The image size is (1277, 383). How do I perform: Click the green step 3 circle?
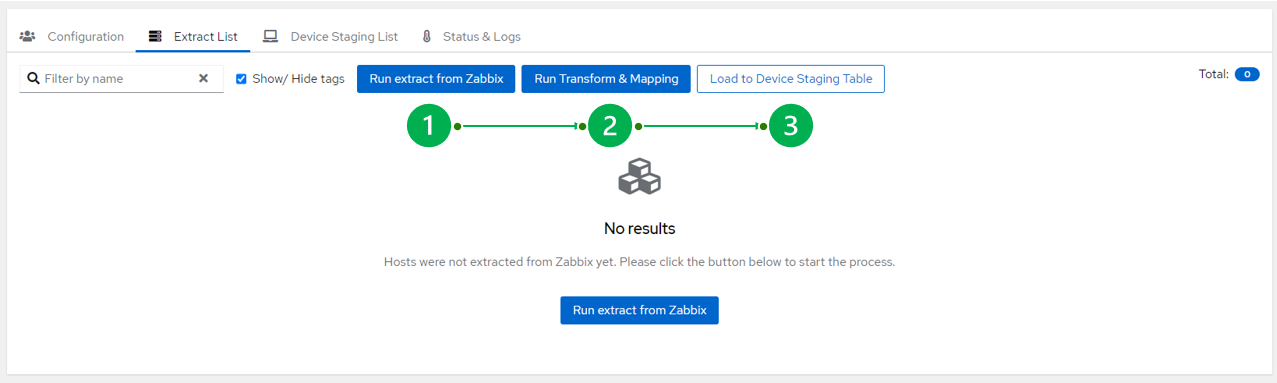click(x=791, y=126)
